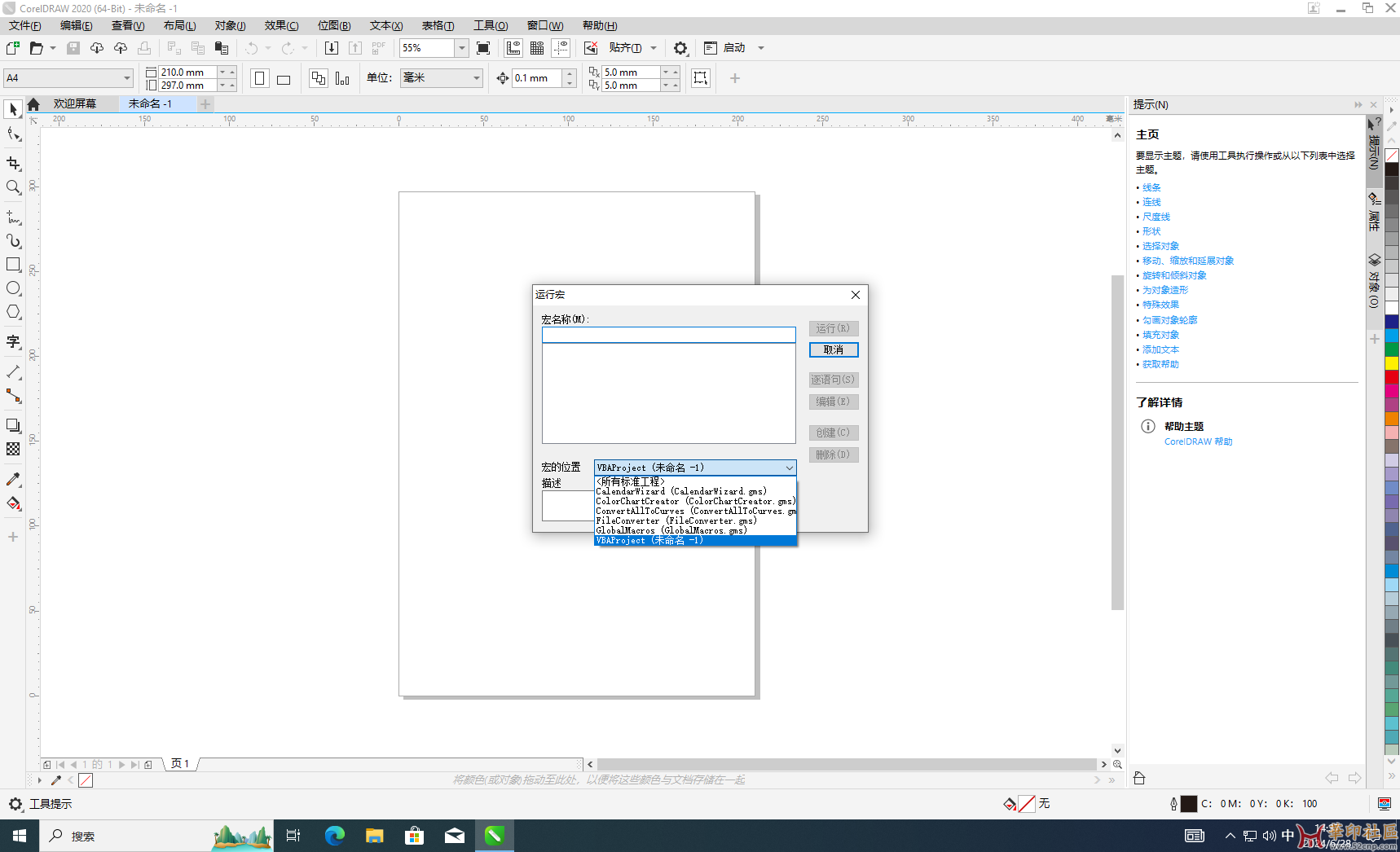Screen dimensions: 1400x852
Task: Toggle Snap off button
Action: point(591,48)
